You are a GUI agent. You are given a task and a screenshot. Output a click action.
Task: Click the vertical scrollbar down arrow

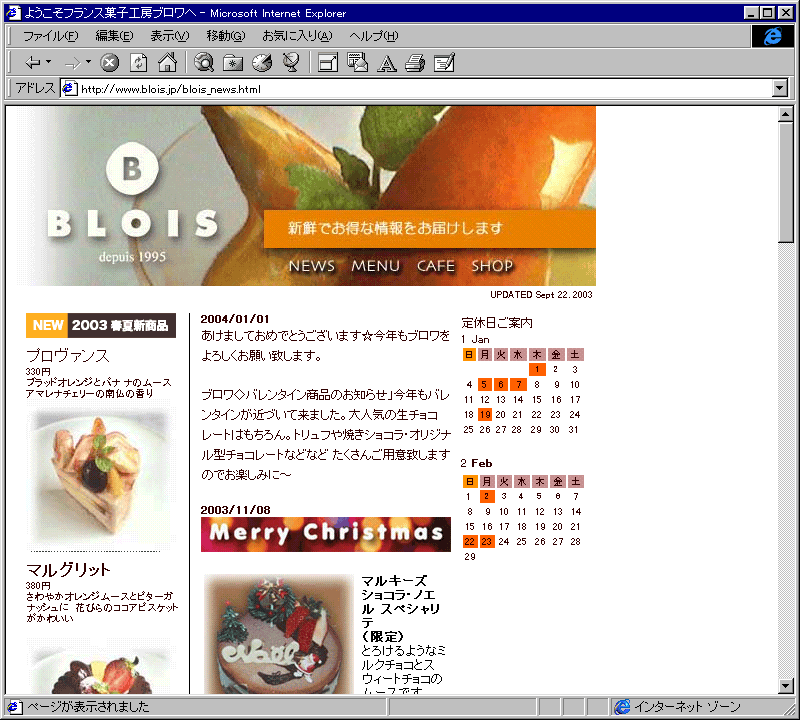(x=786, y=686)
